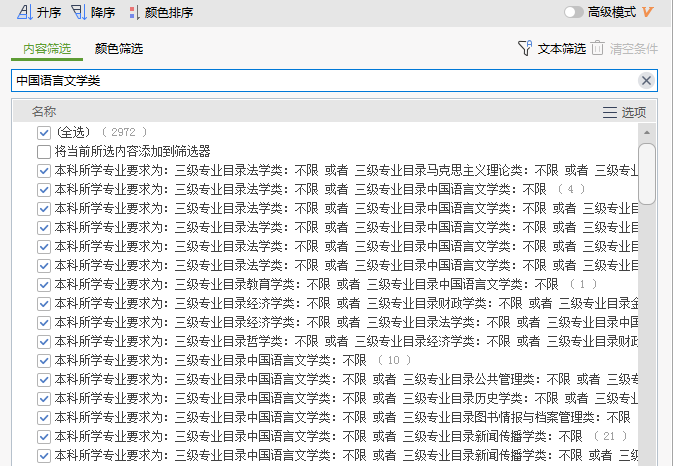Image resolution: width=673 pixels, height=466 pixels.
Task: Click the vertical scrollbar thumb
Action: pos(647,174)
